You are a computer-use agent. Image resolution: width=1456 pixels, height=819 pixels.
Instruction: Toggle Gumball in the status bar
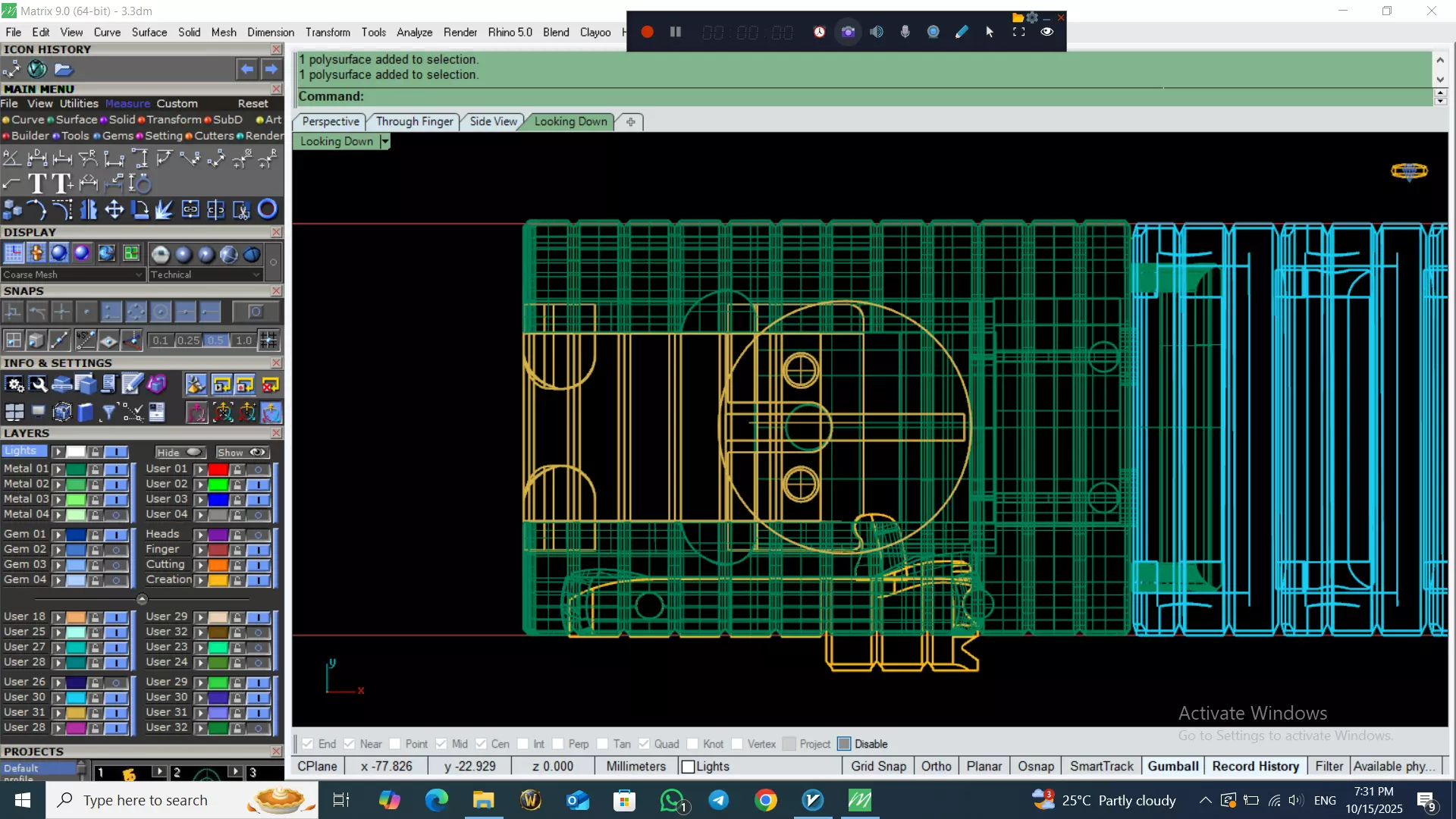1172,766
